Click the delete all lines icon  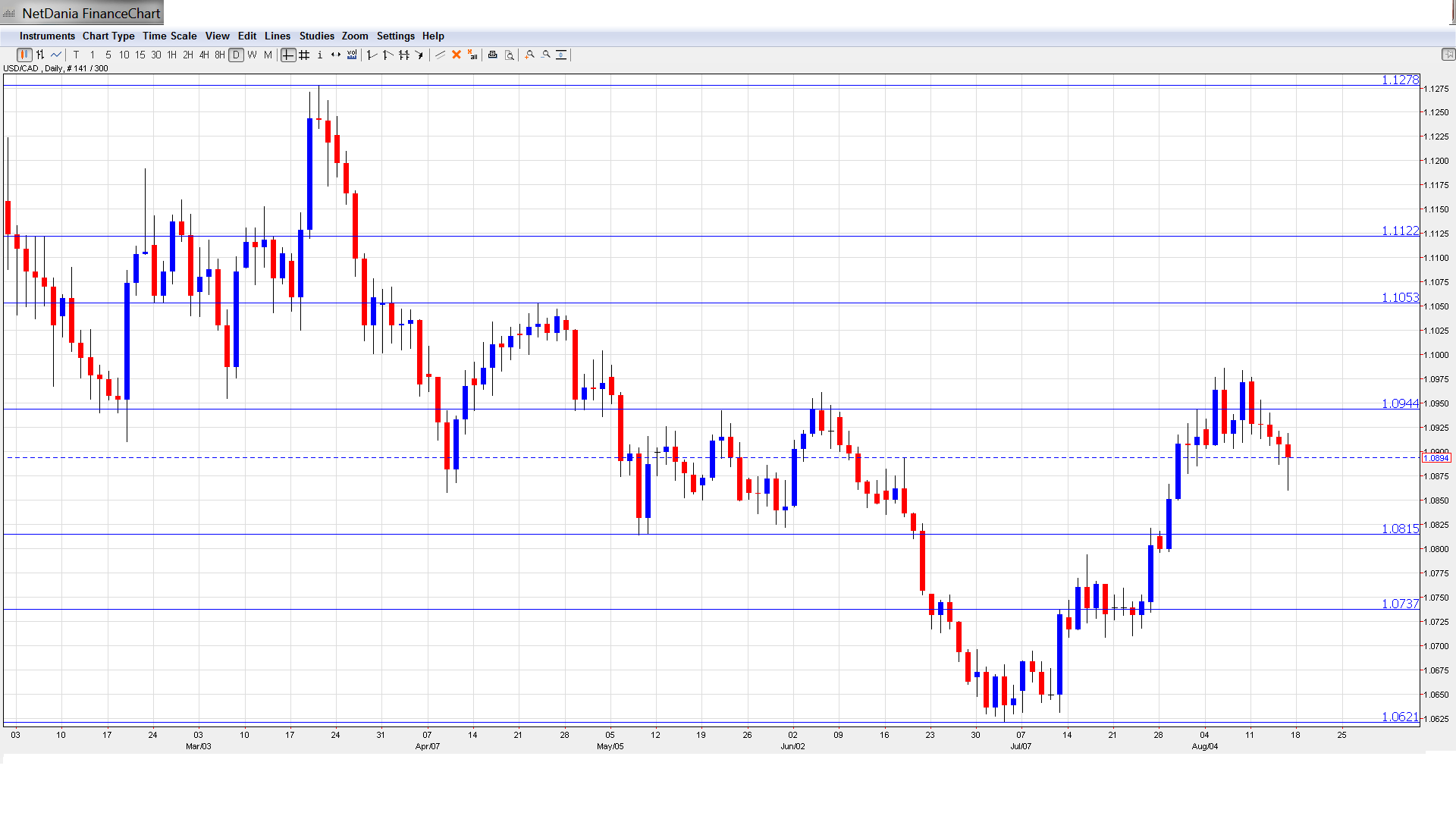coord(472,55)
